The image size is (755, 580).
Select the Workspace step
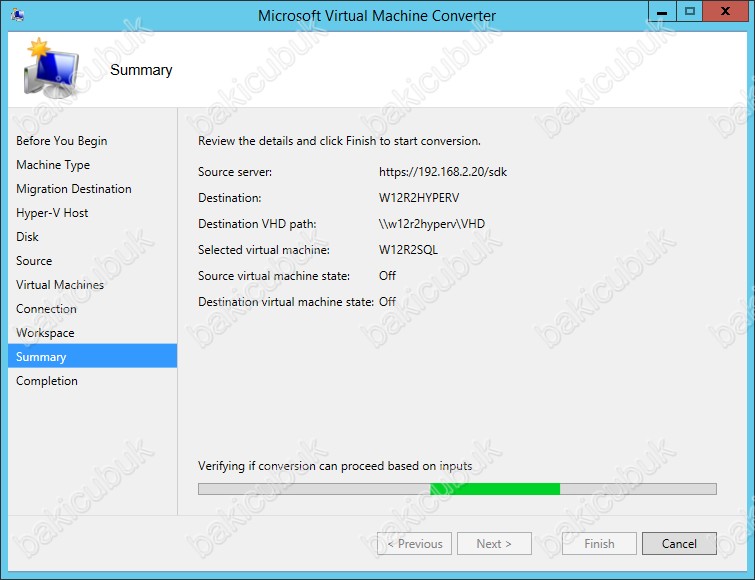[x=45, y=333]
